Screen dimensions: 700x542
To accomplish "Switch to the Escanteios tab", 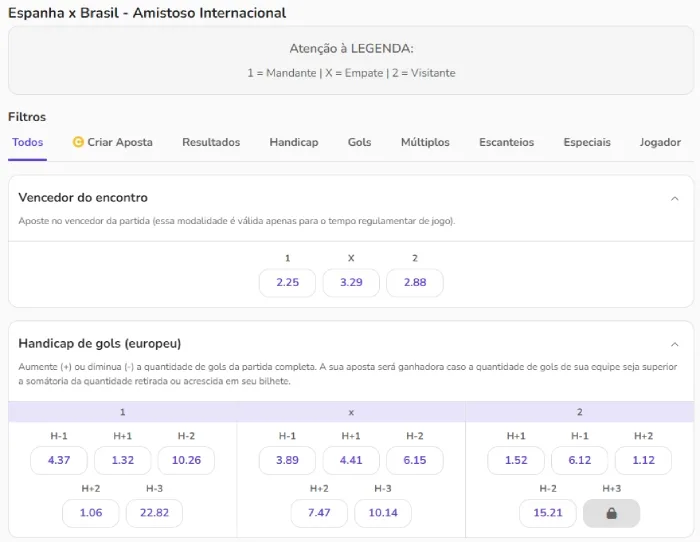I will [506, 142].
